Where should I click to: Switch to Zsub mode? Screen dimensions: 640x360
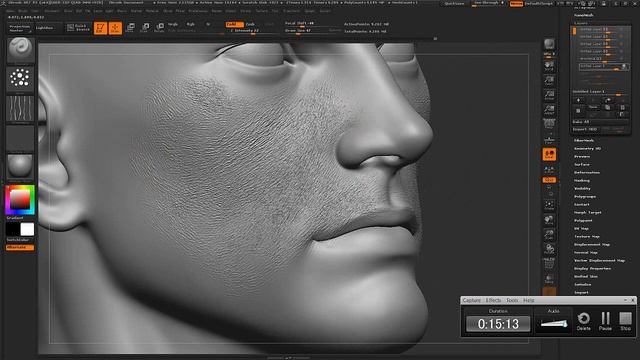point(250,24)
